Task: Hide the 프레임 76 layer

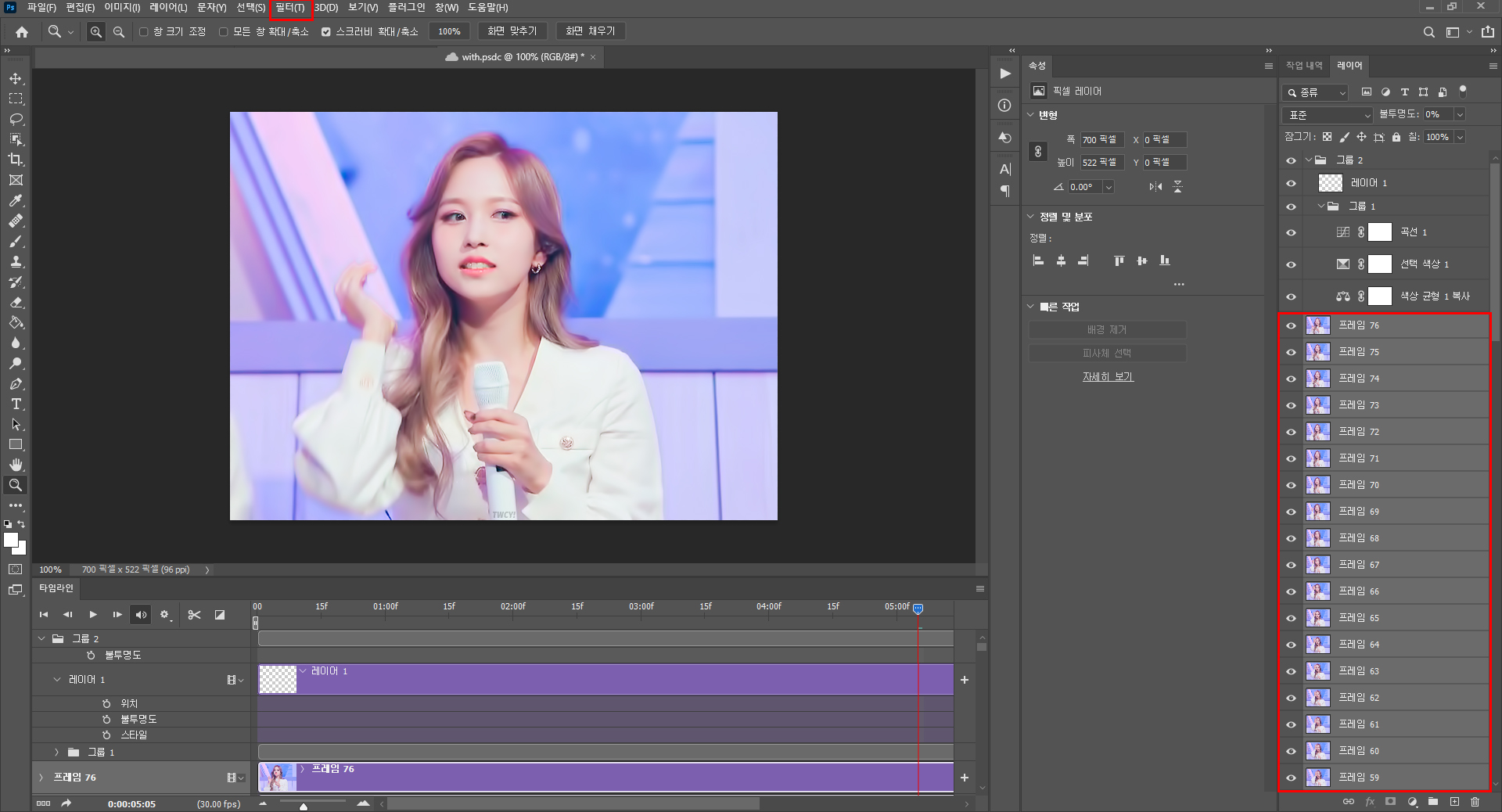Action: pos(1291,326)
